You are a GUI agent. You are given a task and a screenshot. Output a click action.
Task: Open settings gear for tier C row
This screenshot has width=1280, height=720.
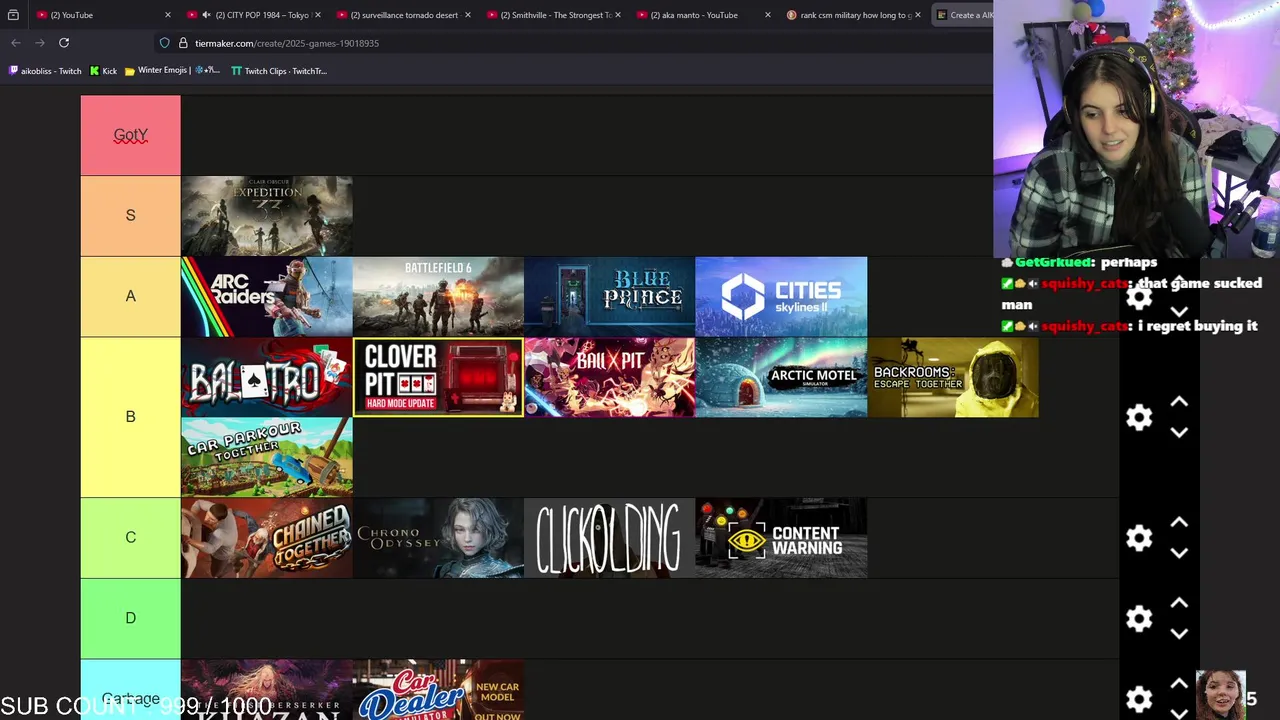1139,538
